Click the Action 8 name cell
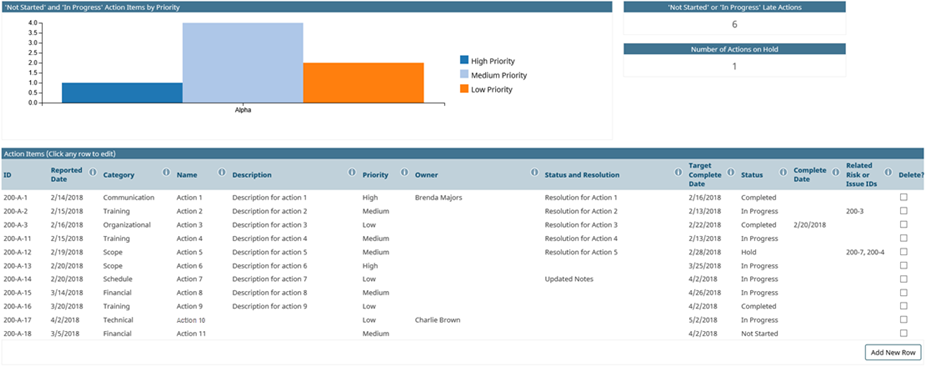The image size is (926, 367). [x=189, y=293]
